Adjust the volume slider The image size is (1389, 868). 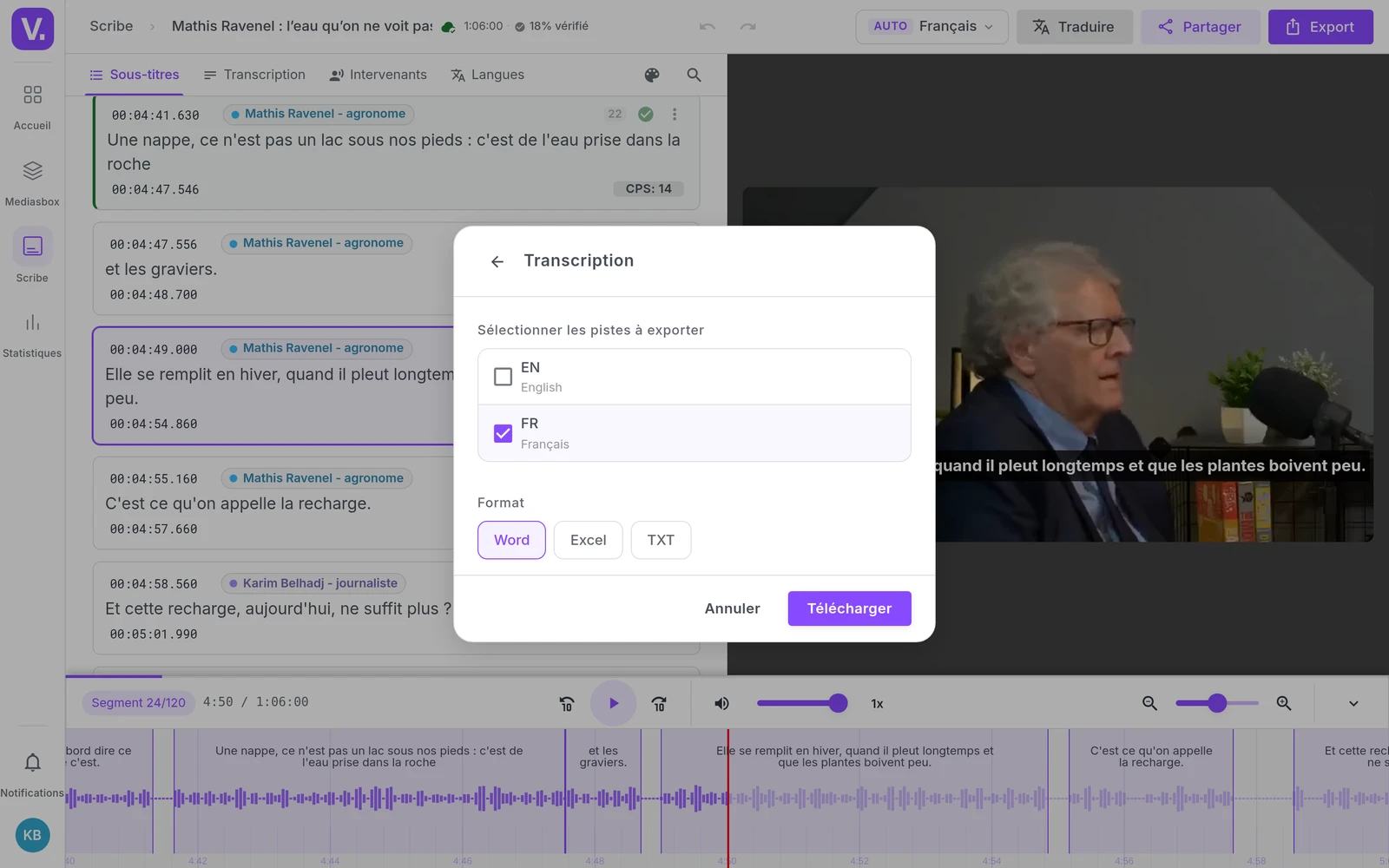(x=801, y=703)
